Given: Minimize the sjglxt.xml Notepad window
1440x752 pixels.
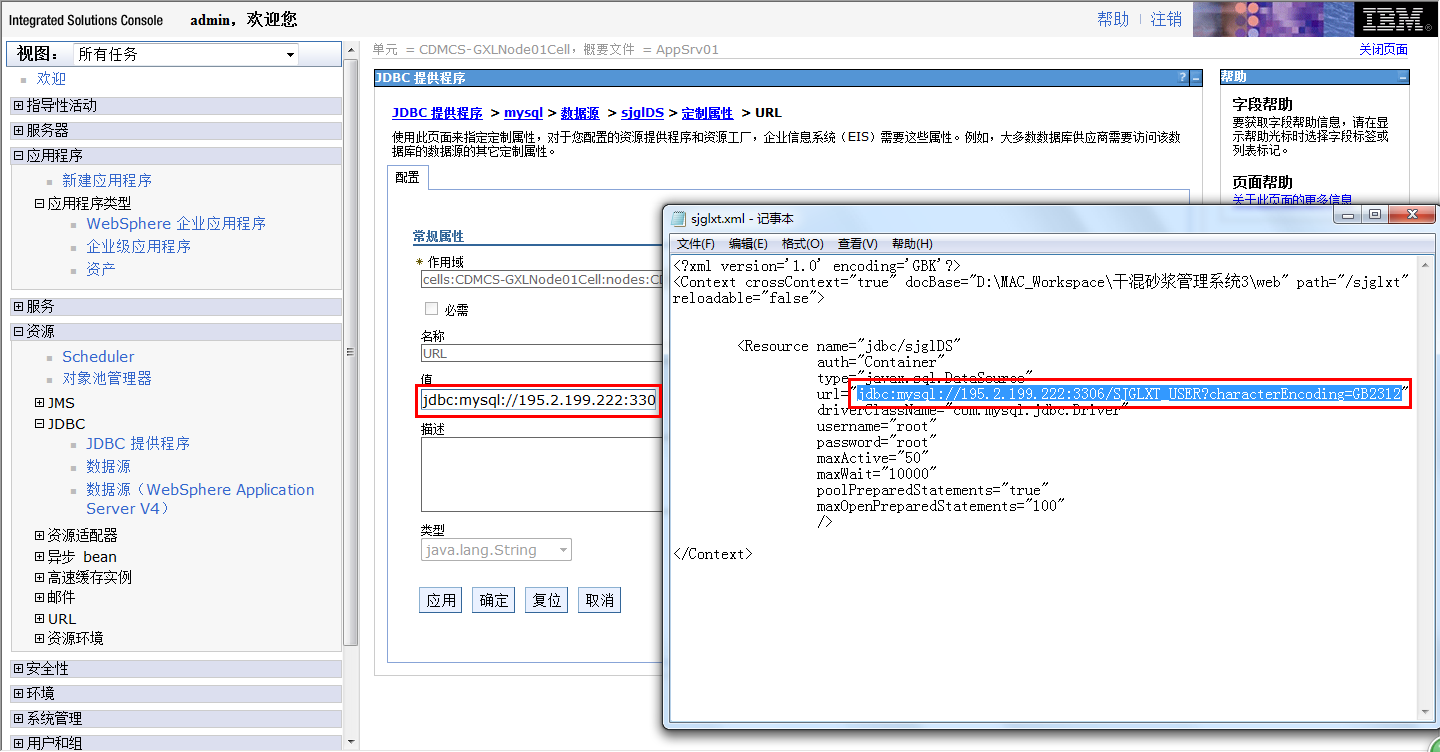Looking at the screenshot, I should click(x=1350, y=214).
